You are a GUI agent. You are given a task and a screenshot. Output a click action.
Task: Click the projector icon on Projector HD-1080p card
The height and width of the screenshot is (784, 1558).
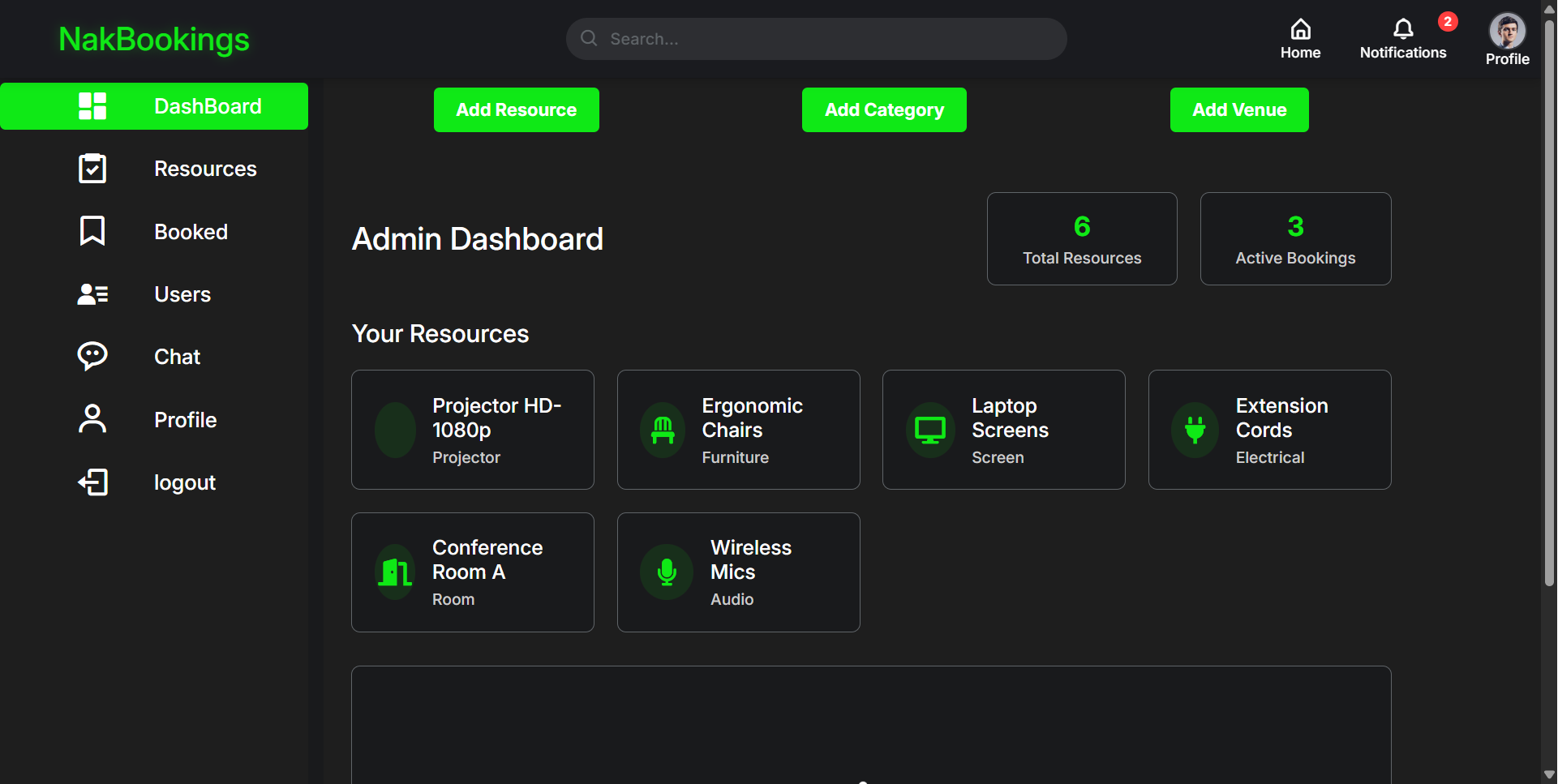(394, 430)
